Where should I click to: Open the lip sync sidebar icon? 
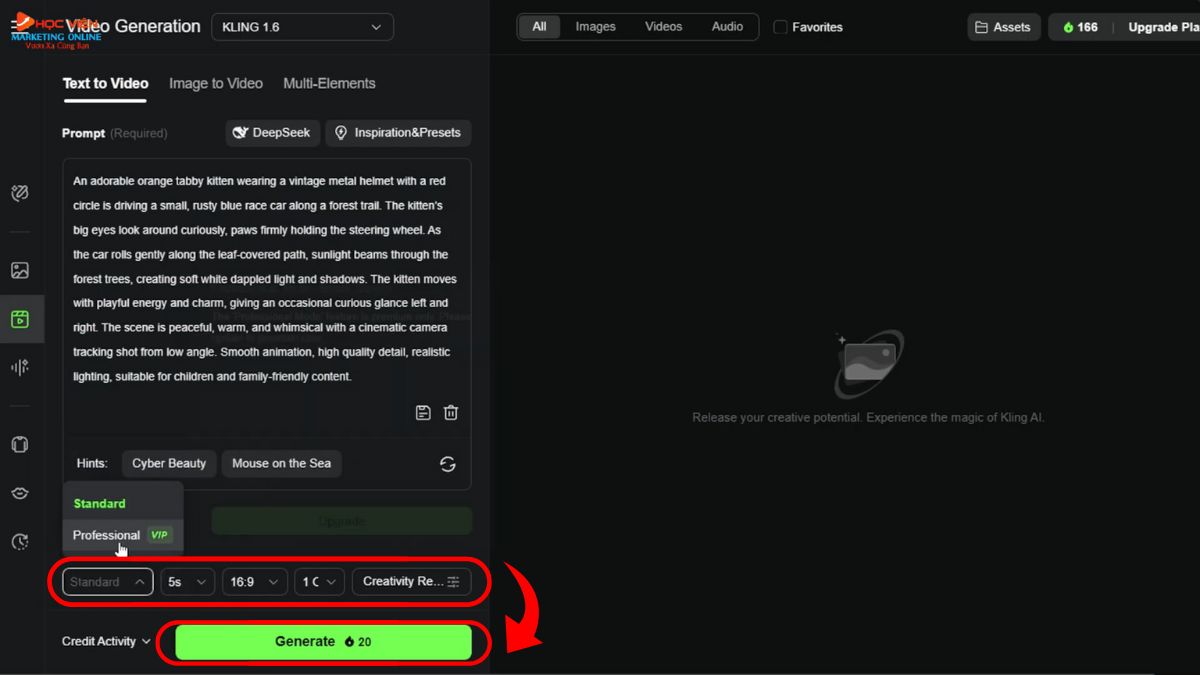click(x=20, y=493)
